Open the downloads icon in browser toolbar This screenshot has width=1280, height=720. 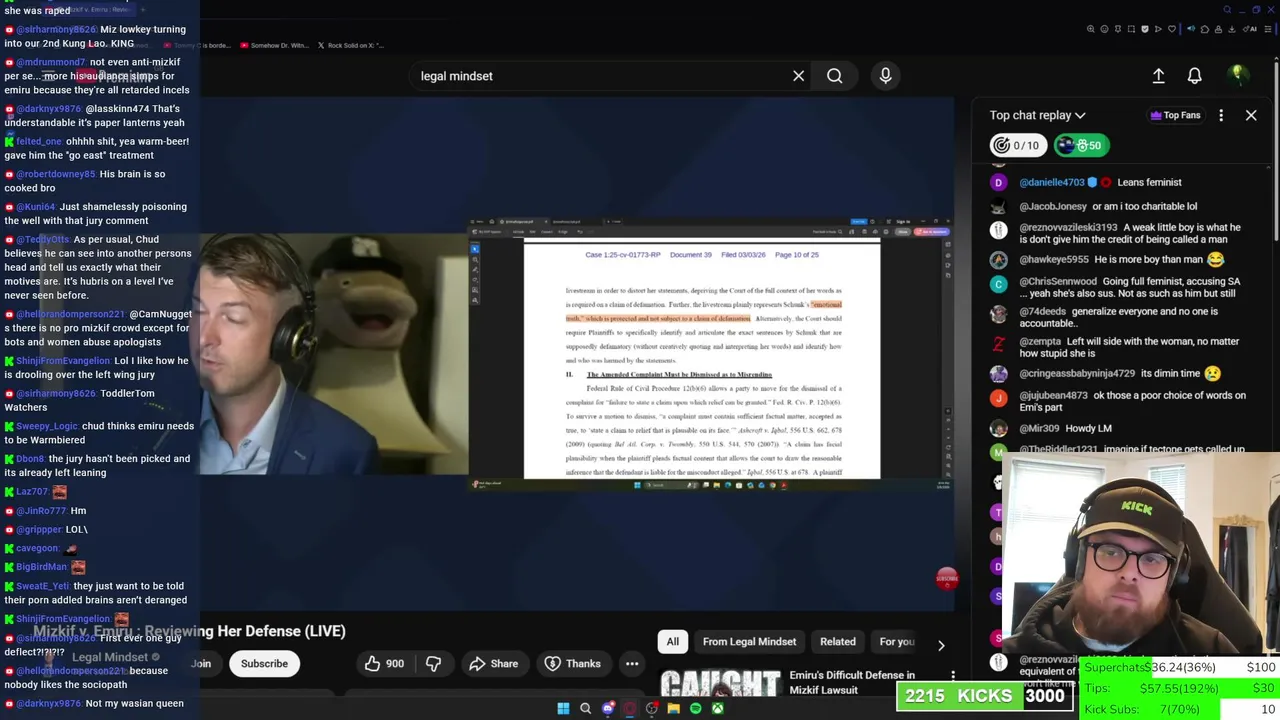pos(1232,29)
